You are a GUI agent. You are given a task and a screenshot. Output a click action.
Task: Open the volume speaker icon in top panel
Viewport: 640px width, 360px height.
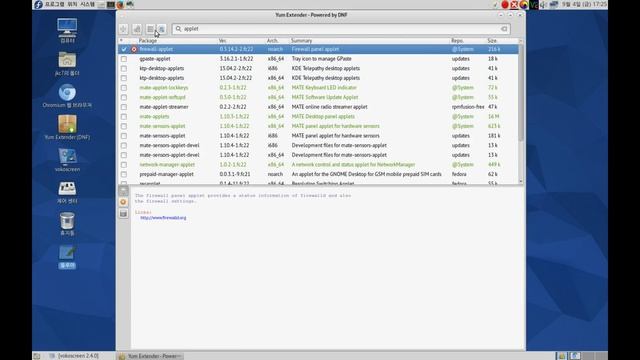tap(543, 5)
